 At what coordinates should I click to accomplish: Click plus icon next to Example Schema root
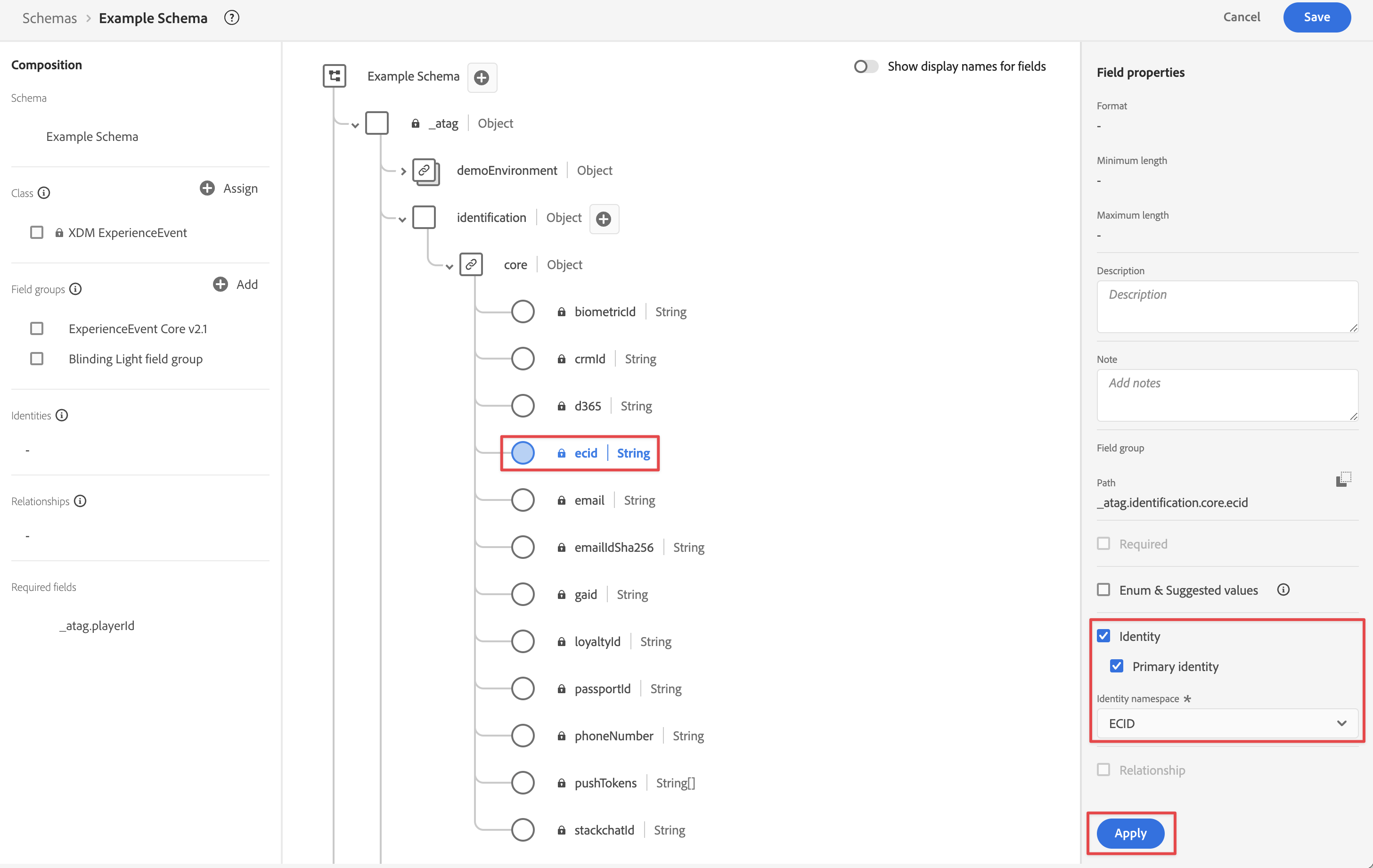click(482, 77)
